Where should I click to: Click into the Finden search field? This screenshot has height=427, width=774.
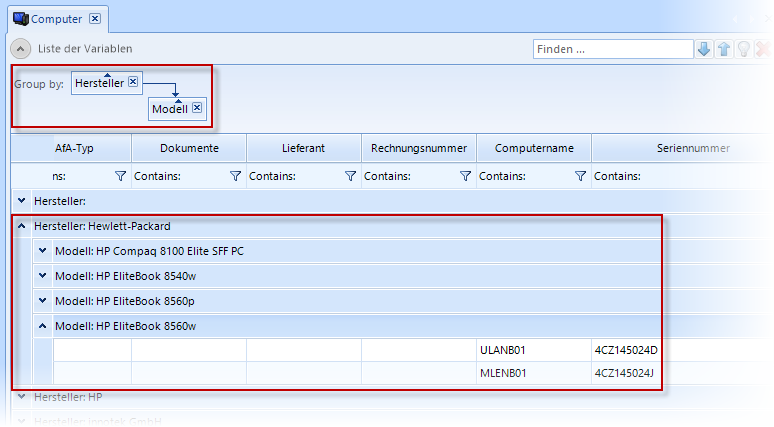coord(613,49)
